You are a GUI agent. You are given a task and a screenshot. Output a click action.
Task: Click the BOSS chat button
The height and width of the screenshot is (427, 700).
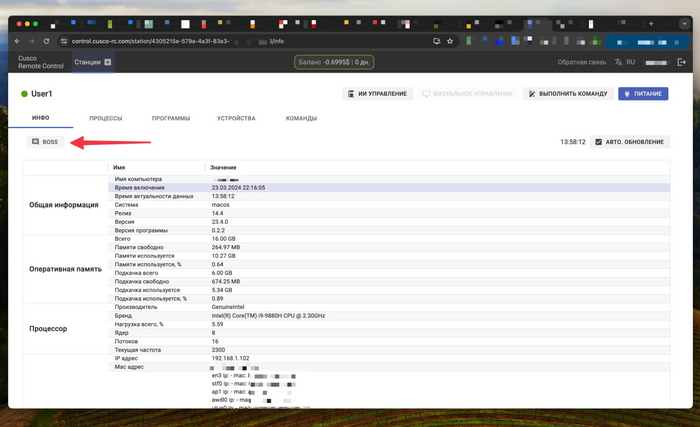(46, 142)
